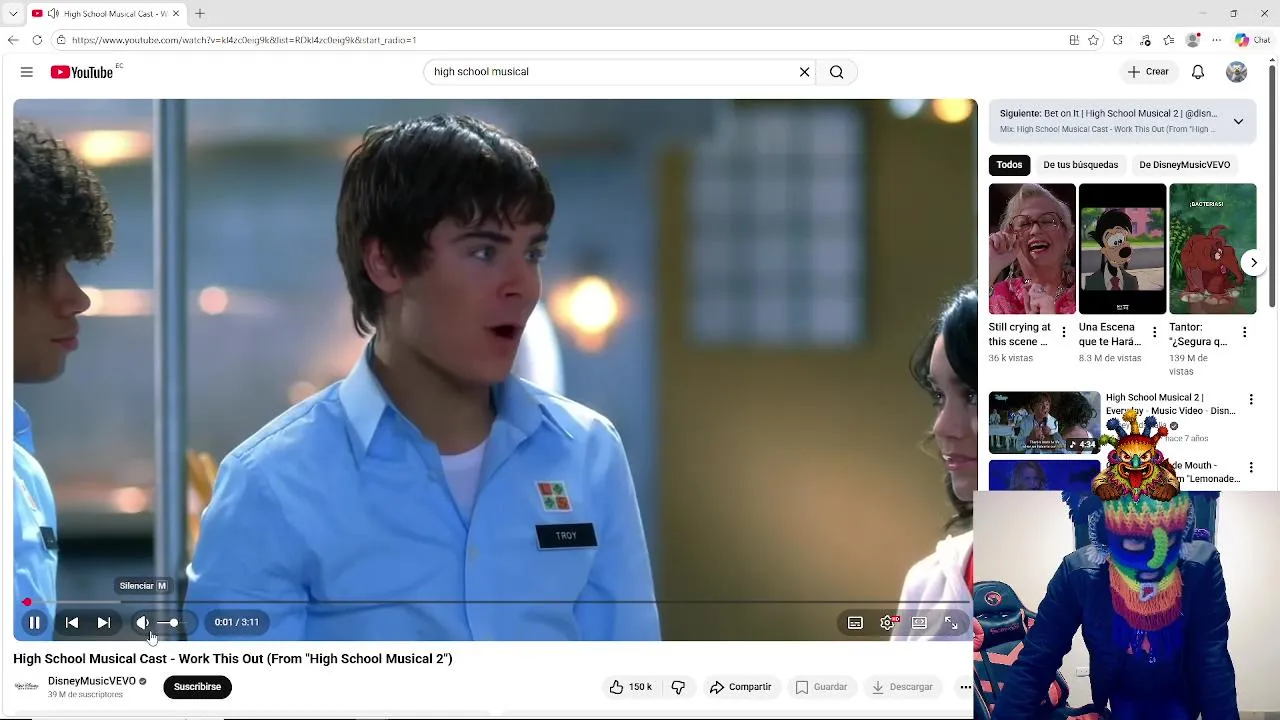Open the player settings gear
Screen dimensions: 1280x720
coord(887,623)
